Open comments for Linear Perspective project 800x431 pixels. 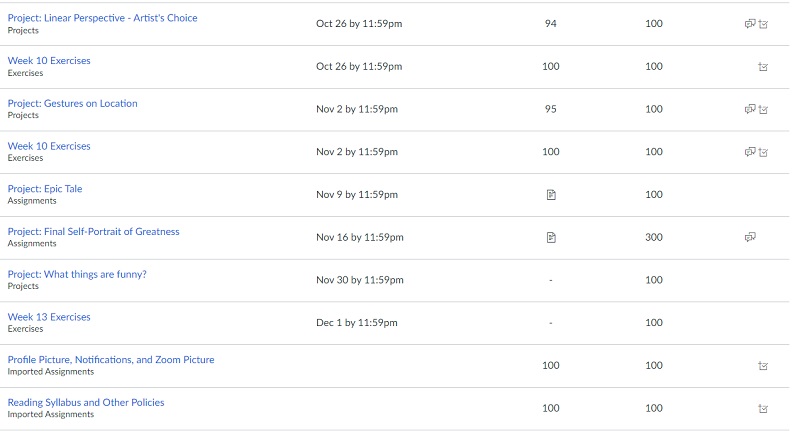click(x=749, y=23)
